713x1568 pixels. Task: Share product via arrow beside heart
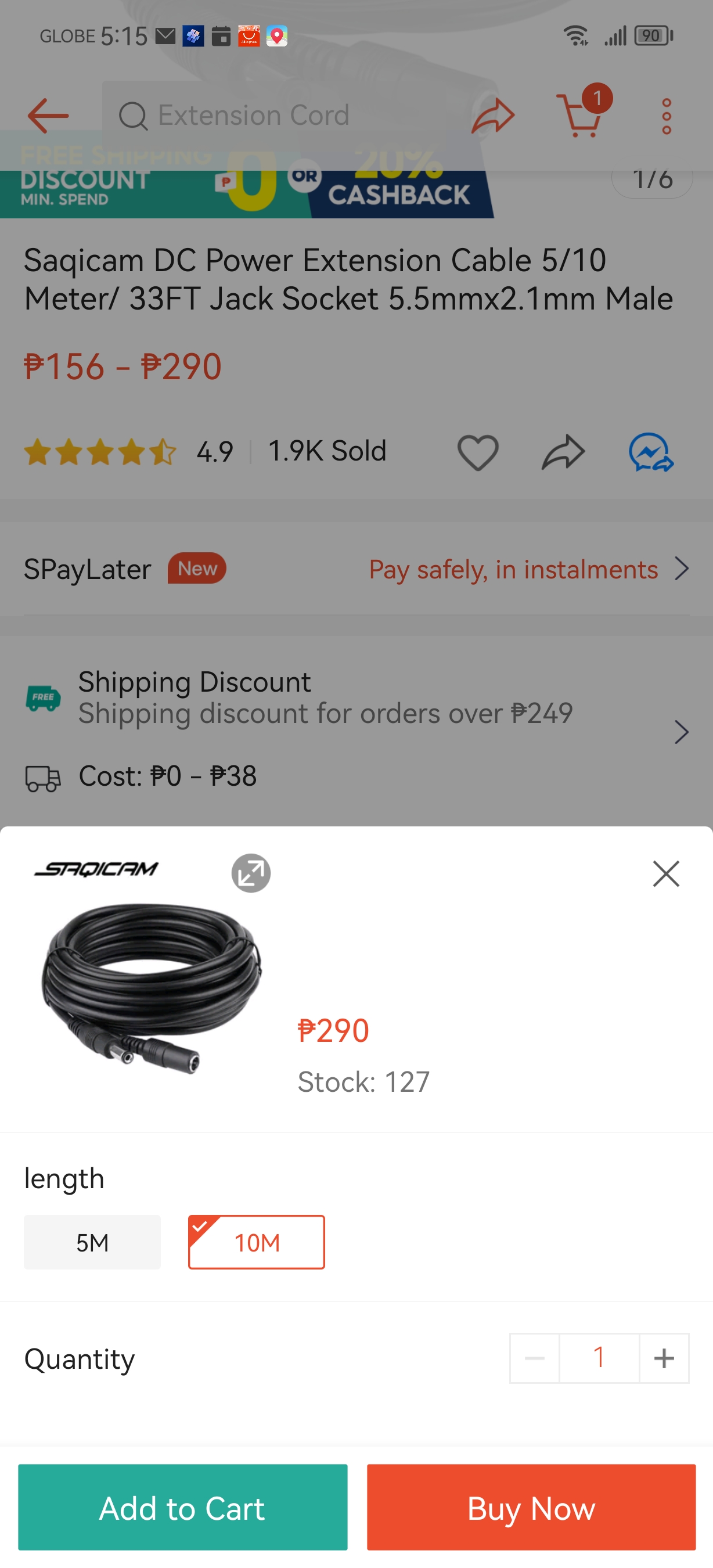click(563, 452)
